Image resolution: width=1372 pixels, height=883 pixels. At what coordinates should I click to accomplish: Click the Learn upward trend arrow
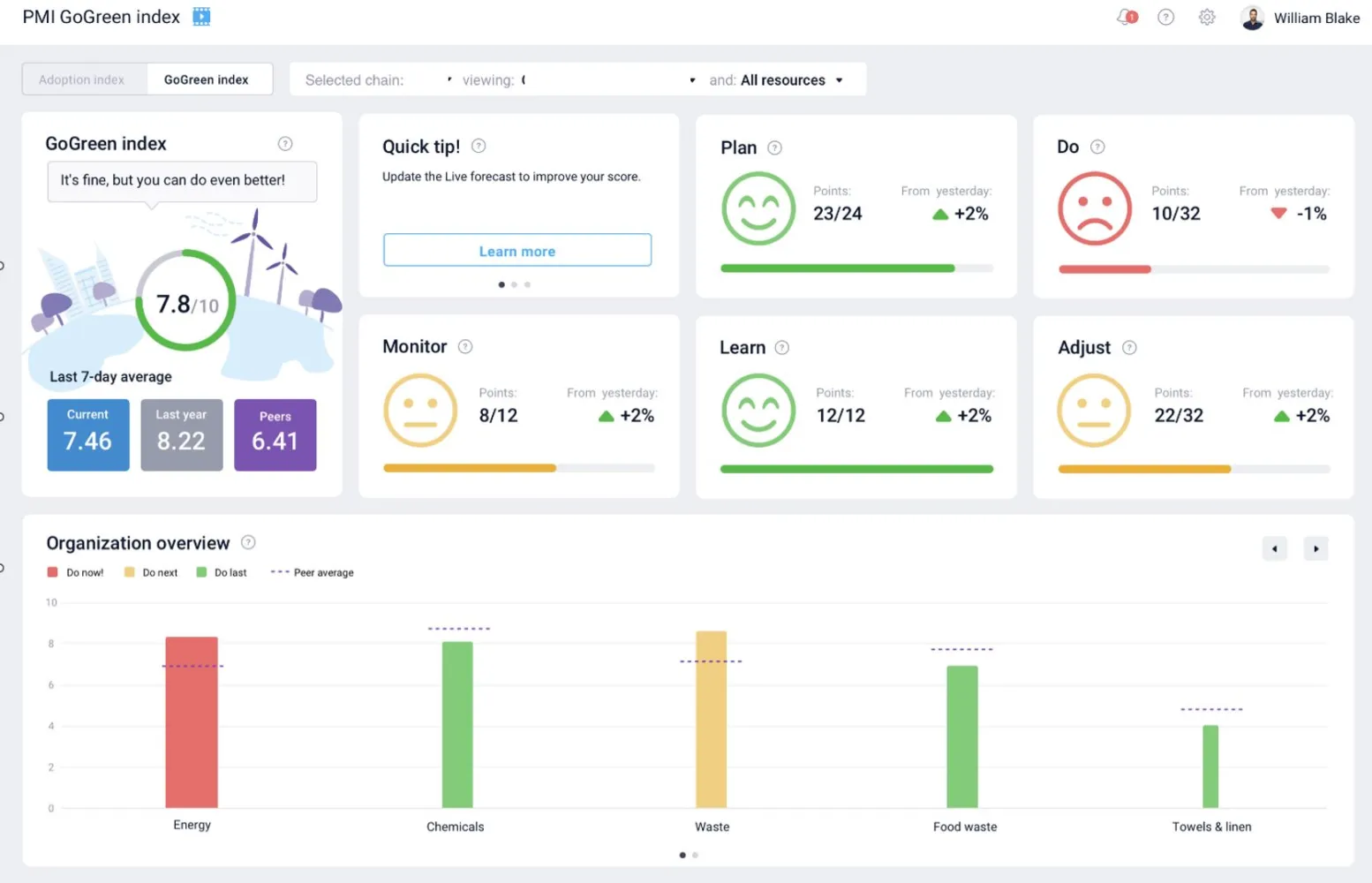coord(943,416)
